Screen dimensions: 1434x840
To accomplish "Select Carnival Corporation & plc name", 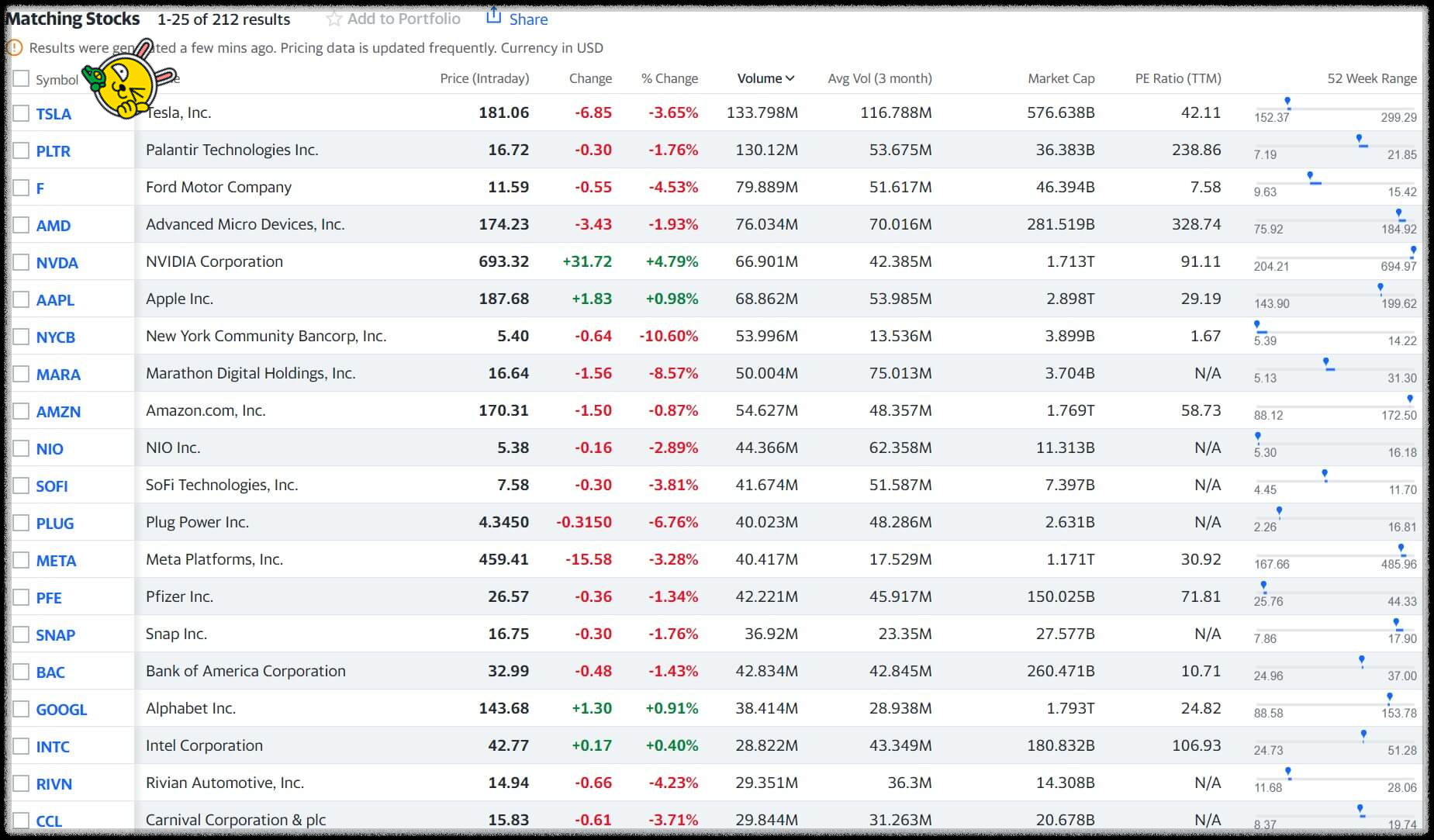I will pyautogui.click(x=236, y=820).
